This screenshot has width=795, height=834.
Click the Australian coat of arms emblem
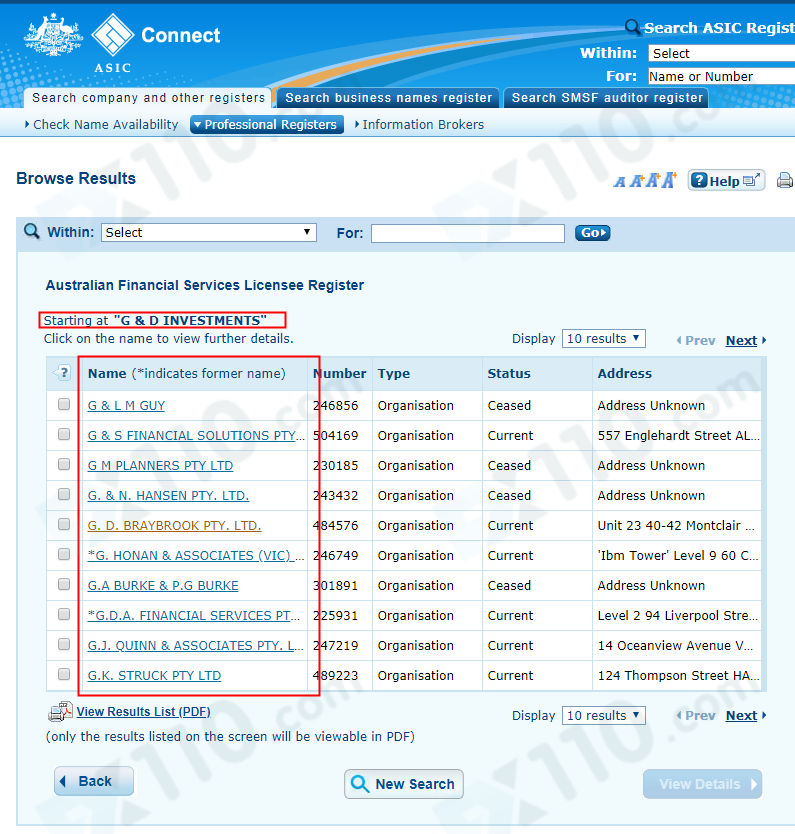(x=53, y=35)
